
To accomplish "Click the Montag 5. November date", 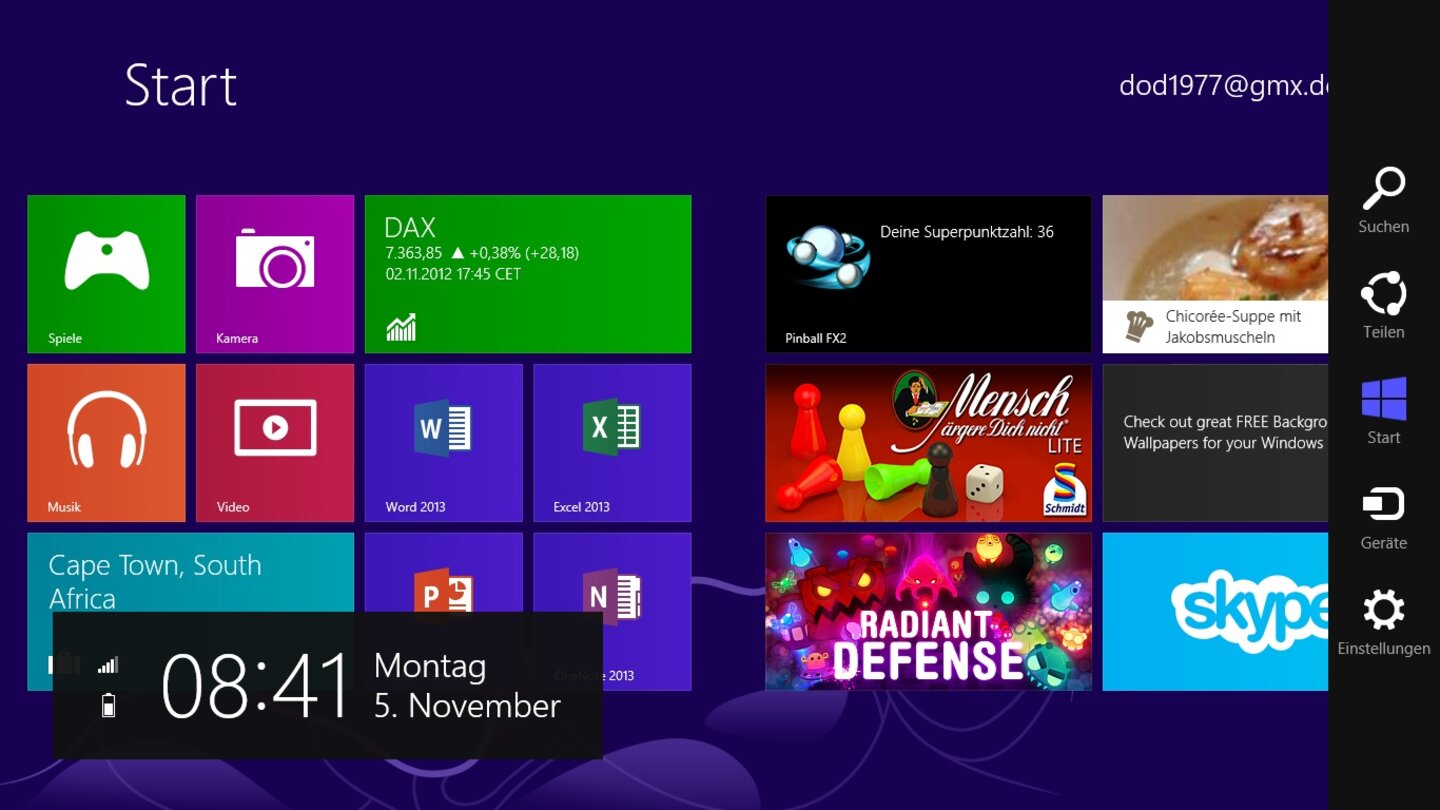I will (x=467, y=686).
